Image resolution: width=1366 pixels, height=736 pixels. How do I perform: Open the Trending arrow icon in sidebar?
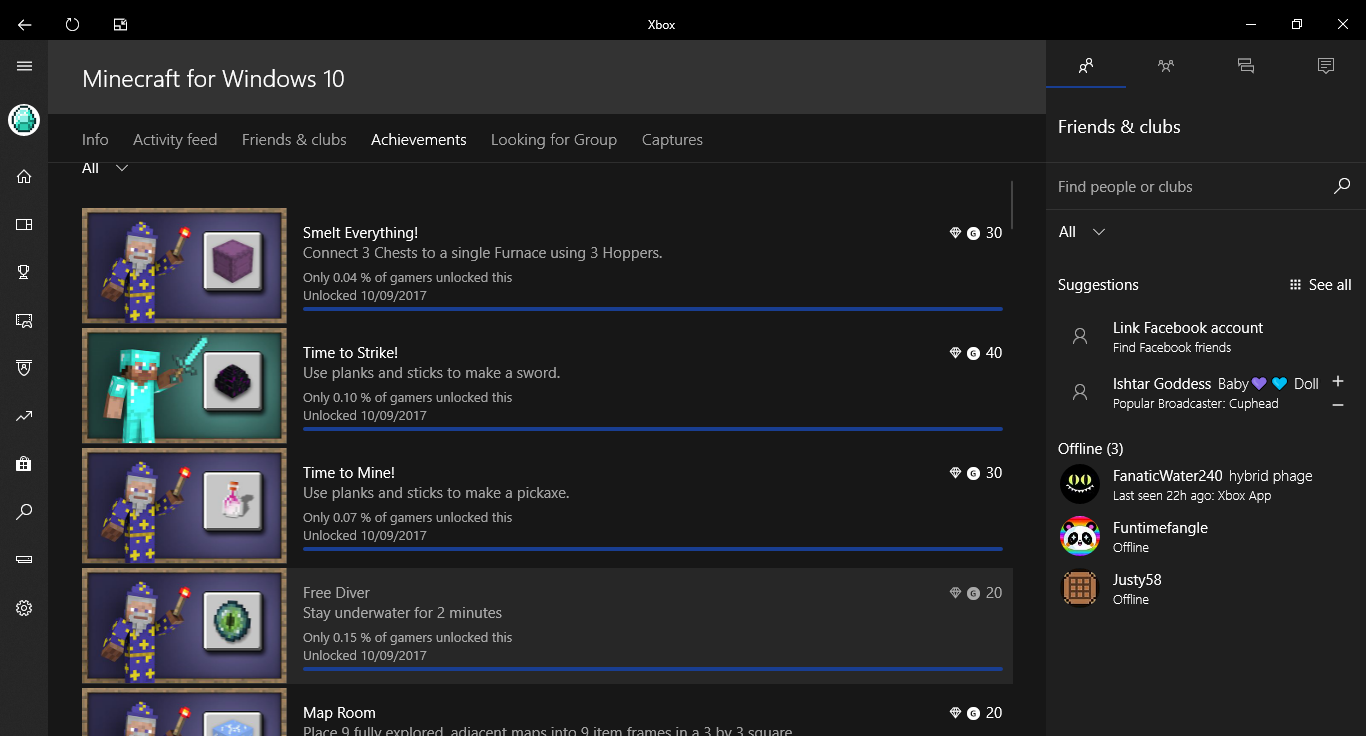(x=24, y=416)
